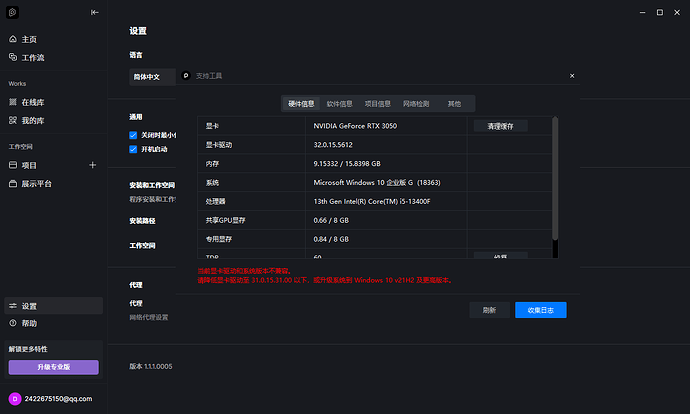Click the 清理缓存 clear cache button
Viewport: 690px width, 414px height.
500,126
